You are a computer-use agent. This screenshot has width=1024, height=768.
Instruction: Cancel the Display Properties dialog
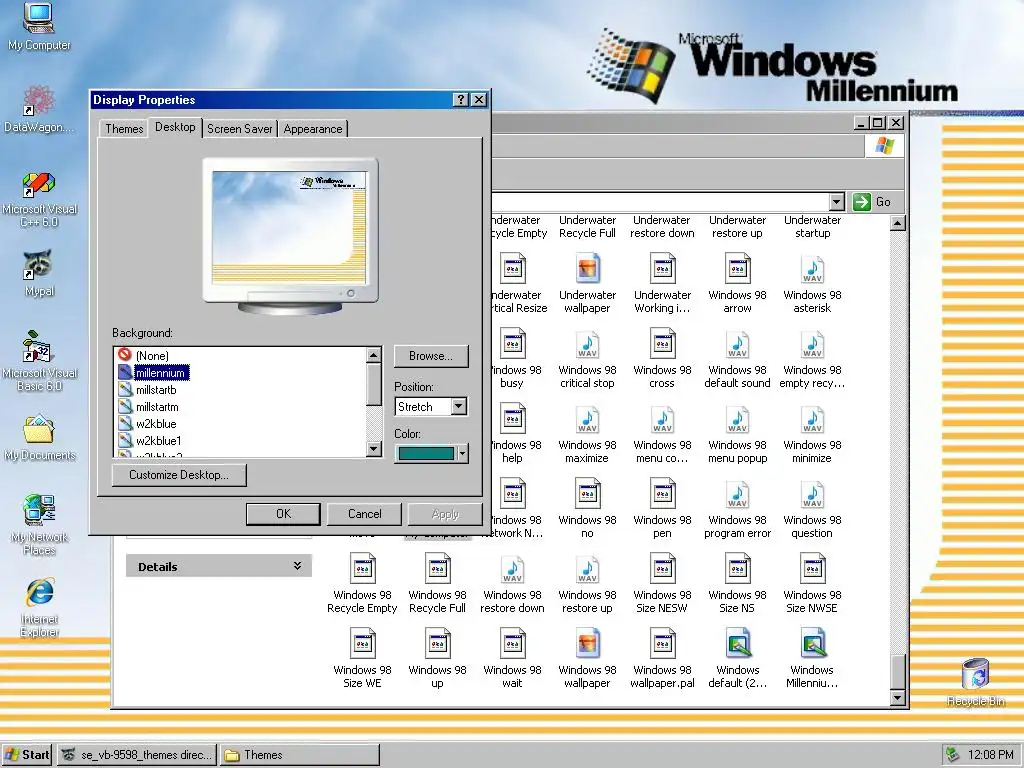[x=364, y=514]
